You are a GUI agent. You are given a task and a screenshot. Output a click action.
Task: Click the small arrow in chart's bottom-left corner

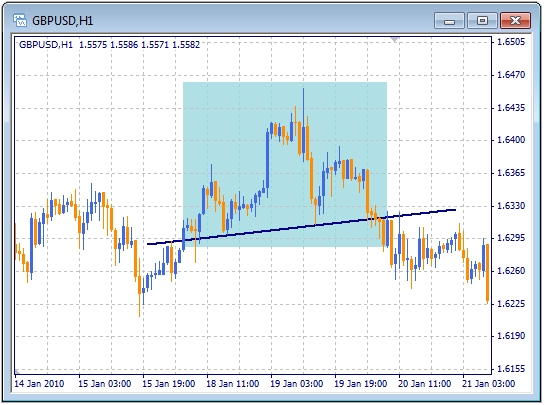pyautogui.click(x=17, y=372)
